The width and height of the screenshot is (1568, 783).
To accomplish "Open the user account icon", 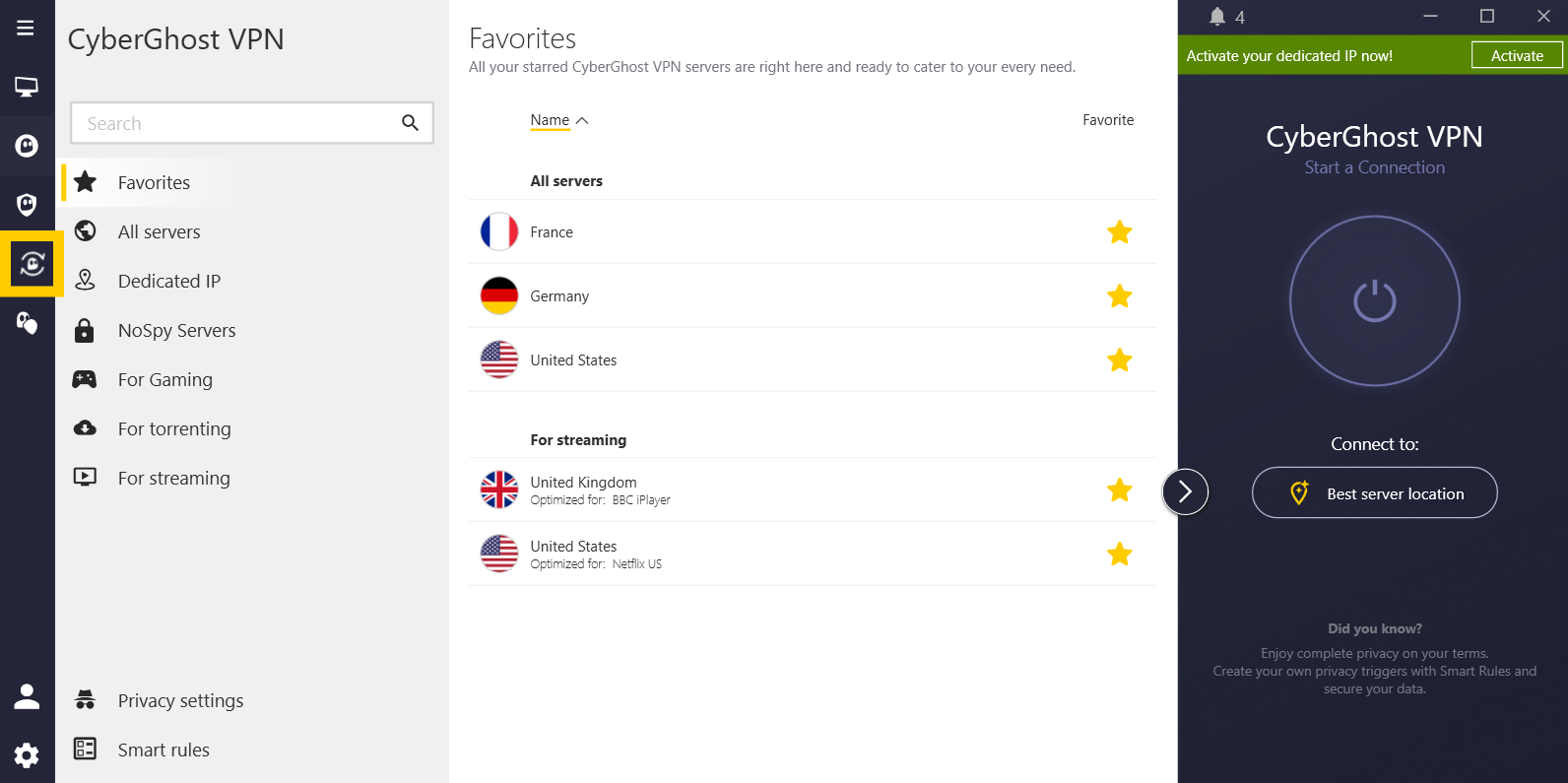I will click(27, 696).
